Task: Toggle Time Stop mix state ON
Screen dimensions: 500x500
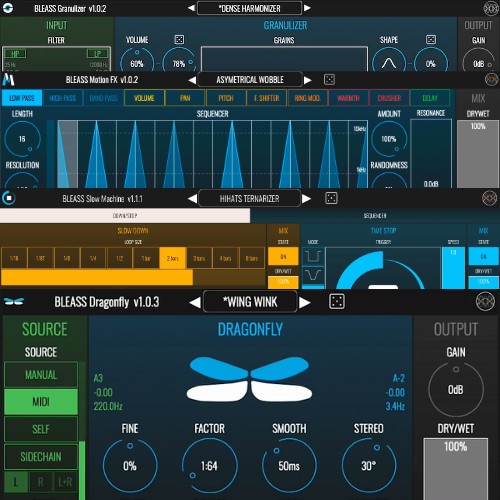Action: 483,256
